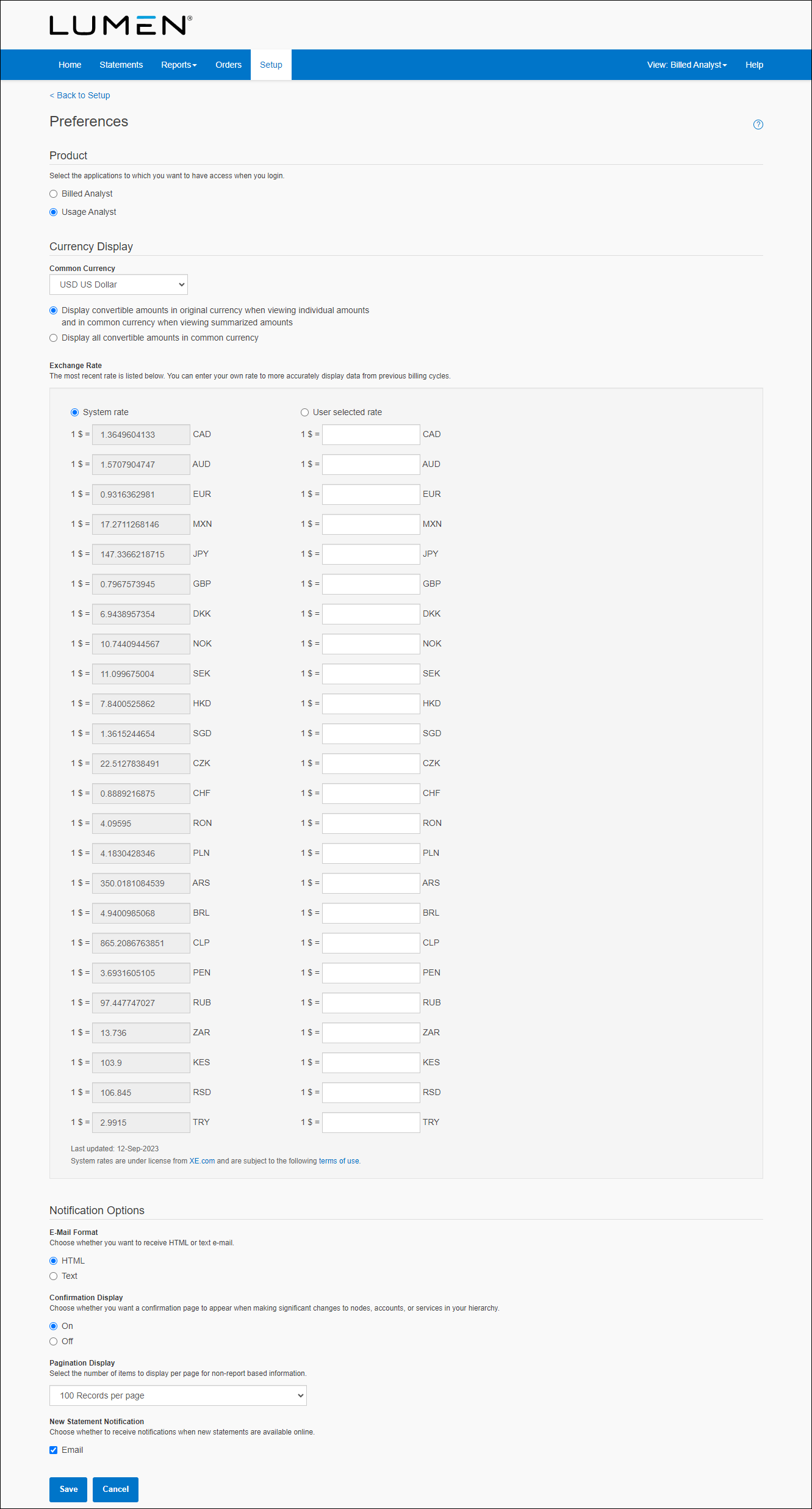The image size is (812, 1509).
Task: Open the View: Billed Analyst menu
Action: click(687, 65)
